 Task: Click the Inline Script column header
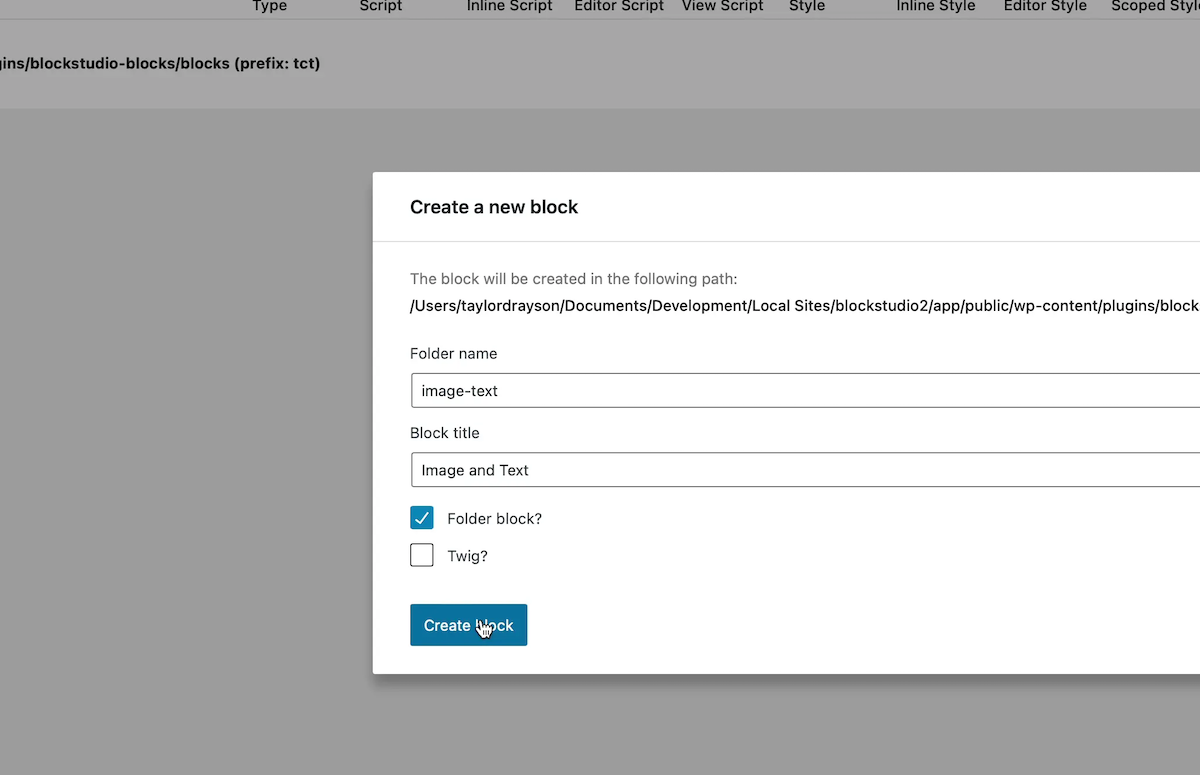point(509,7)
